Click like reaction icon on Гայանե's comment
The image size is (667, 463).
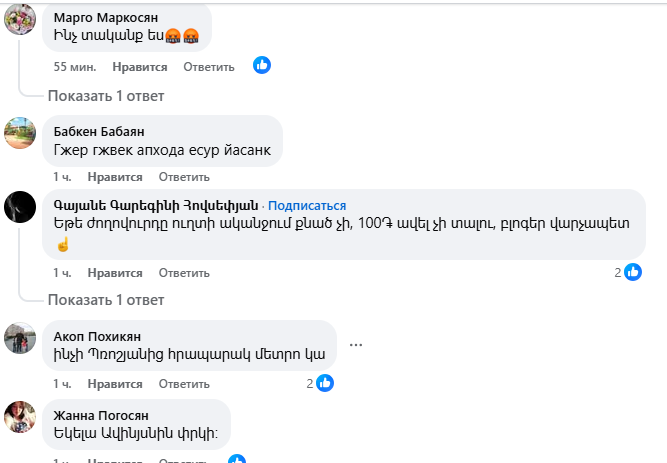click(632, 271)
